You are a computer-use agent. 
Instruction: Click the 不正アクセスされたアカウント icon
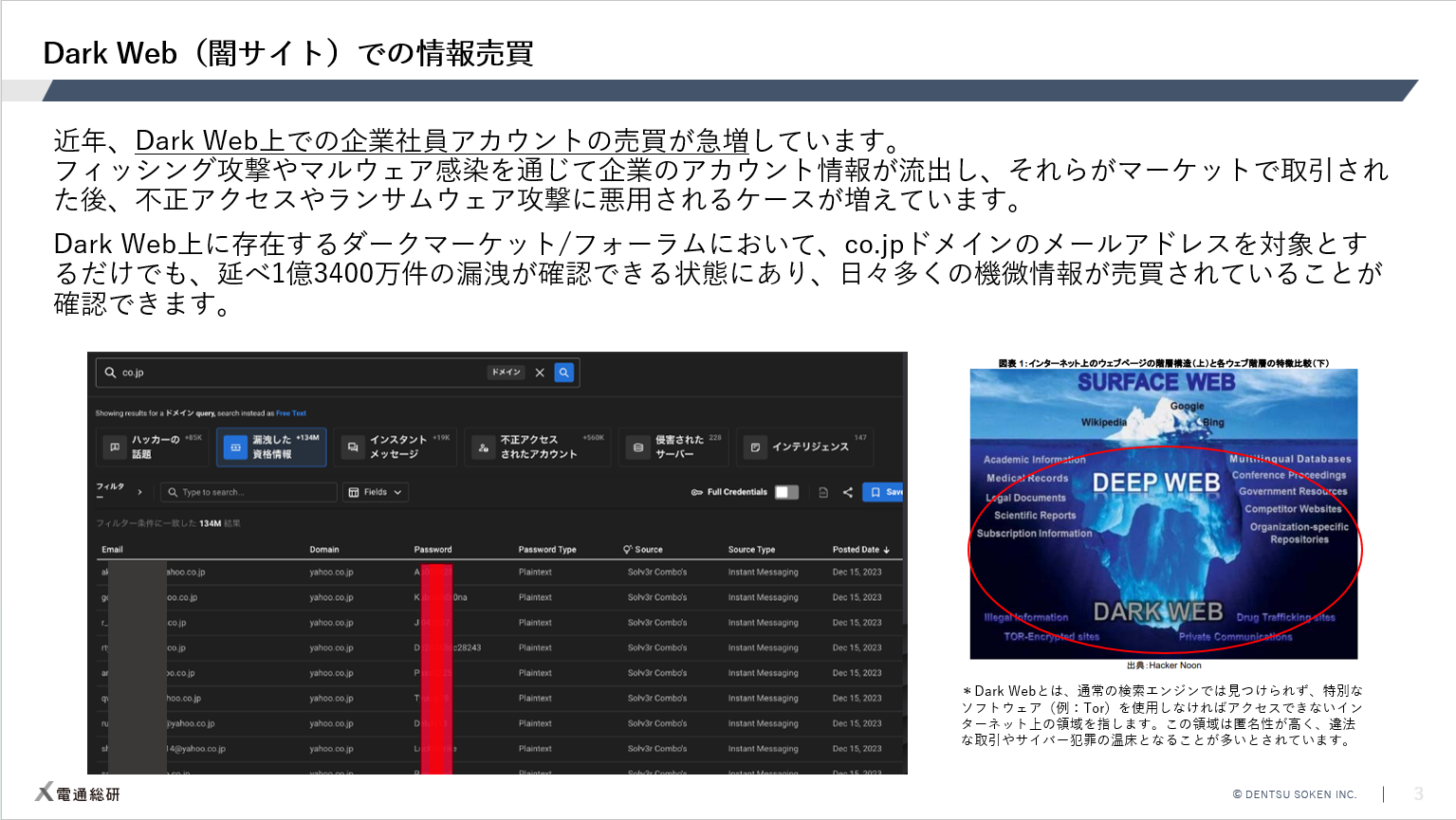coord(484,447)
